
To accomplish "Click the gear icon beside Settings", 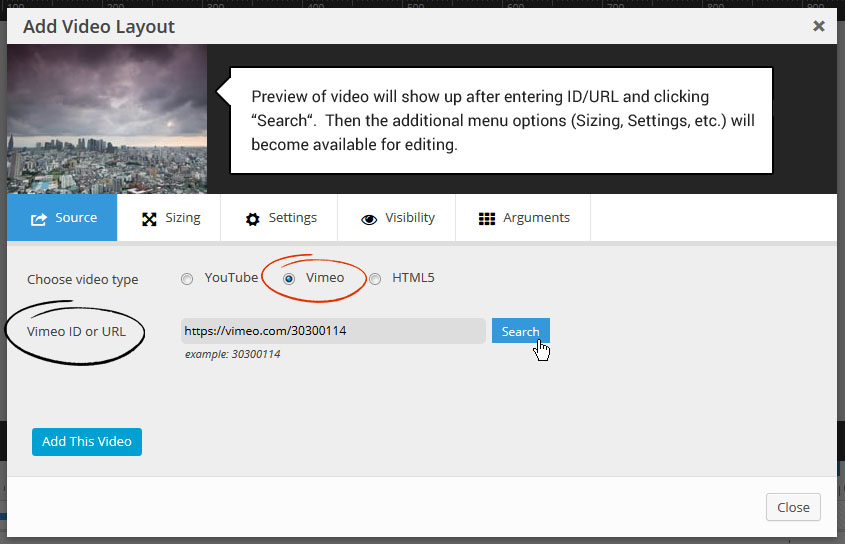I will [252, 219].
